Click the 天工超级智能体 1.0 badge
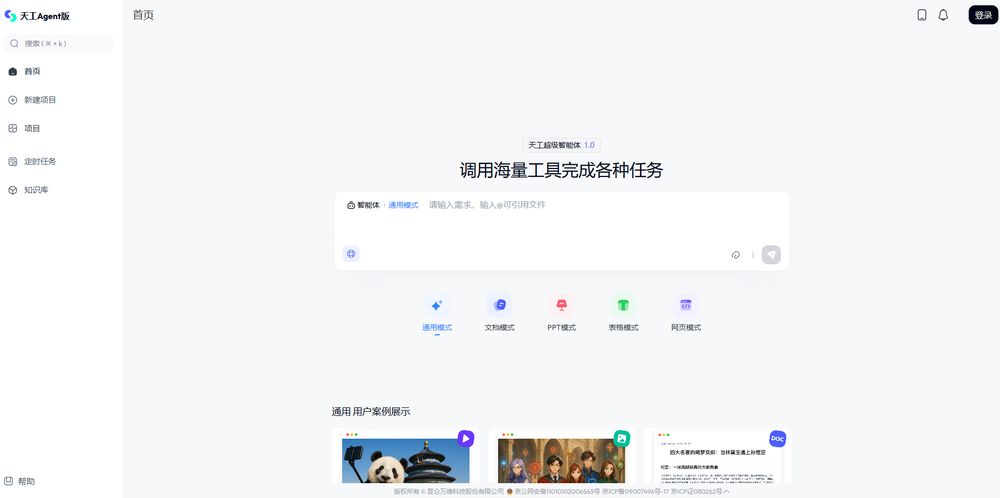 pos(561,145)
